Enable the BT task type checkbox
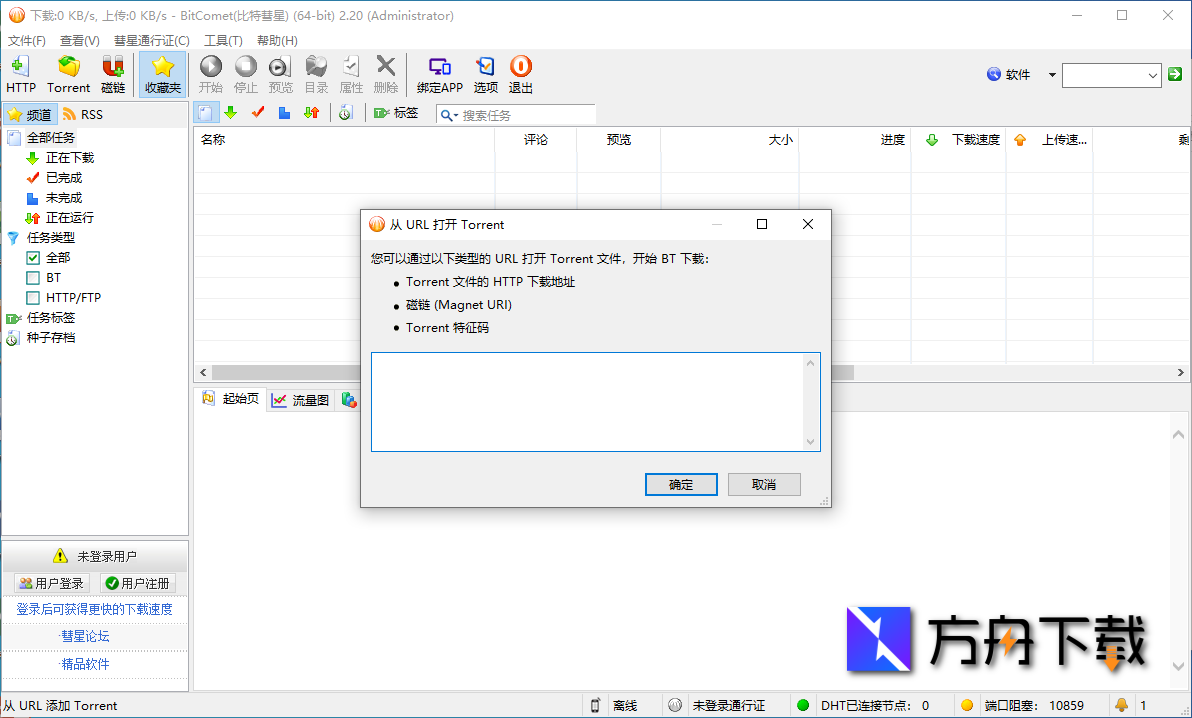Screen dimensions: 1192x718 click(33, 278)
